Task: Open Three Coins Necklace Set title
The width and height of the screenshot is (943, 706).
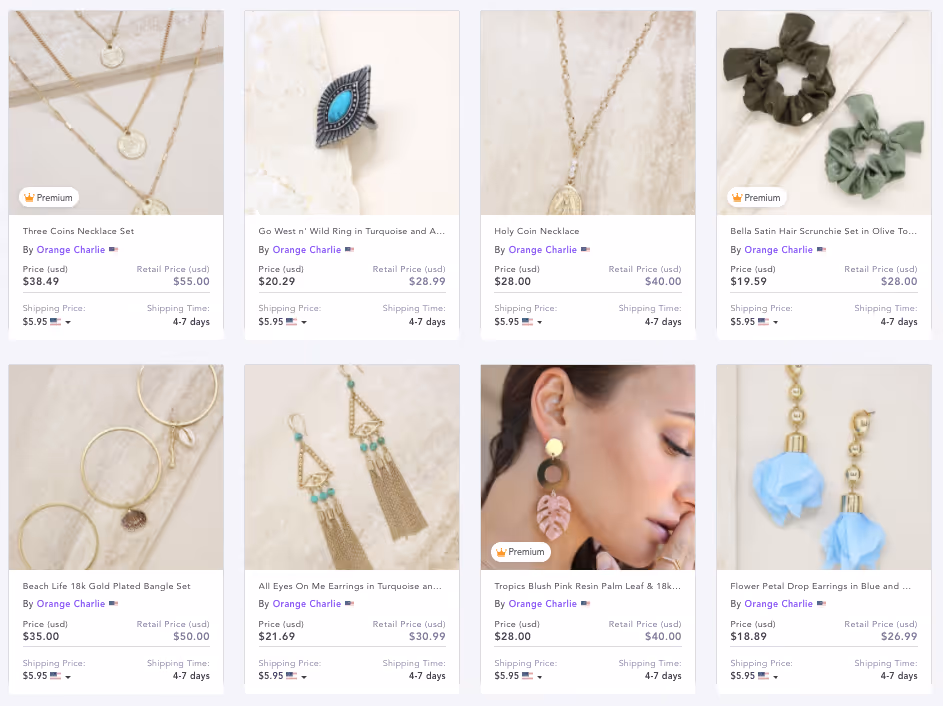Action: (x=78, y=231)
